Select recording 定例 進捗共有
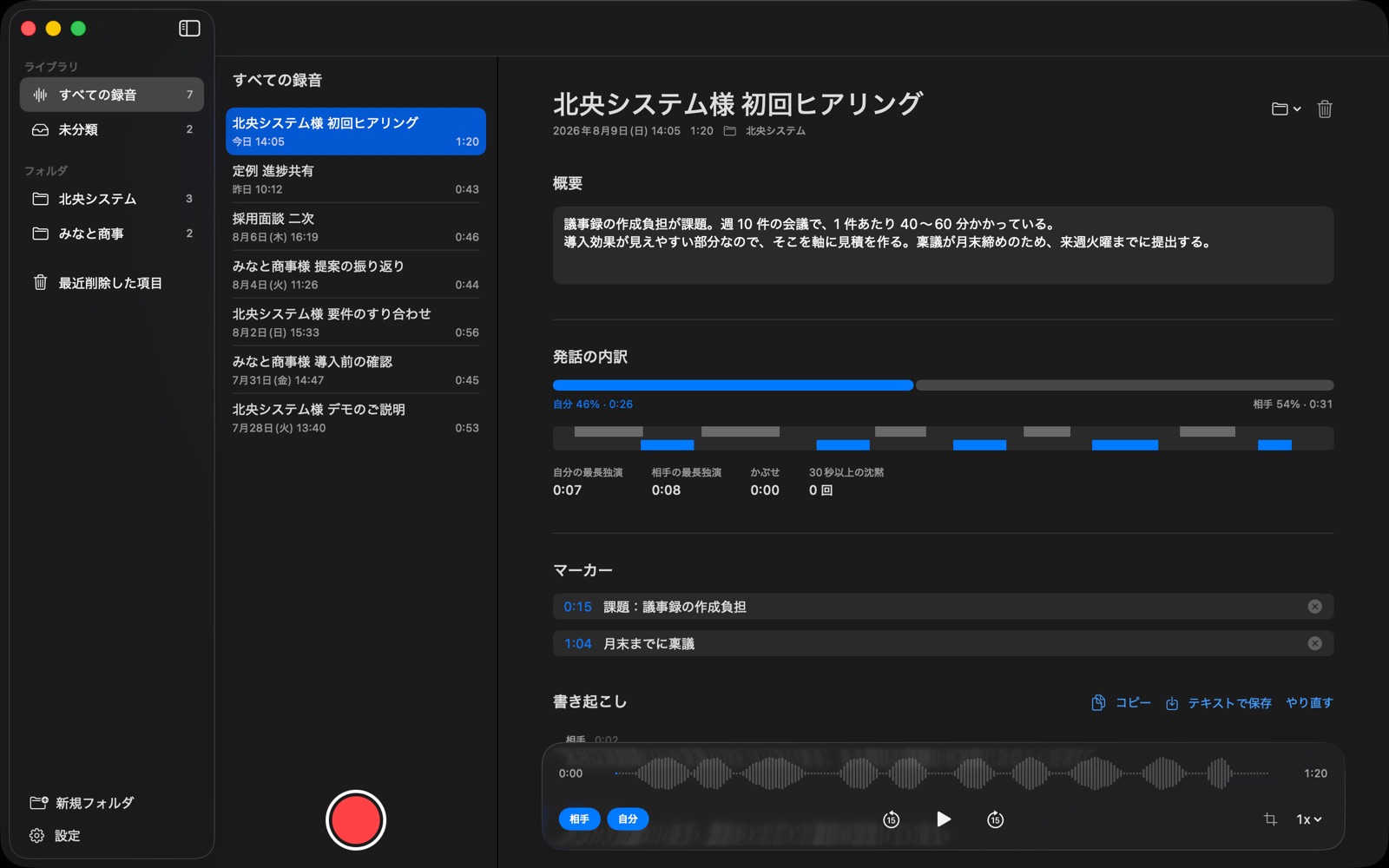Image resolution: width=1389 pixels, height=868 pixels. tap(356, 180)
